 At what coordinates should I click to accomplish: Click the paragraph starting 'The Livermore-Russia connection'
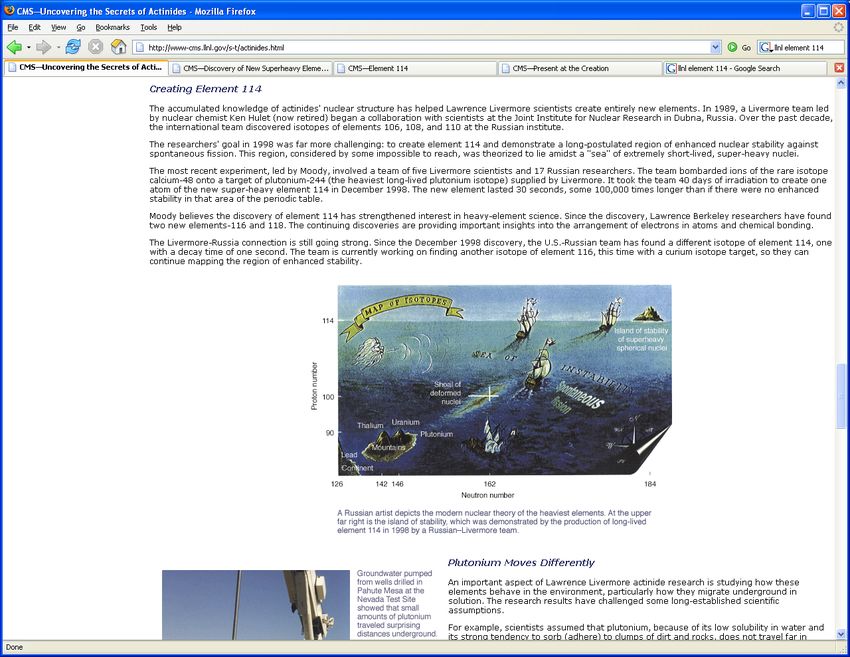(x=490, y=252)
